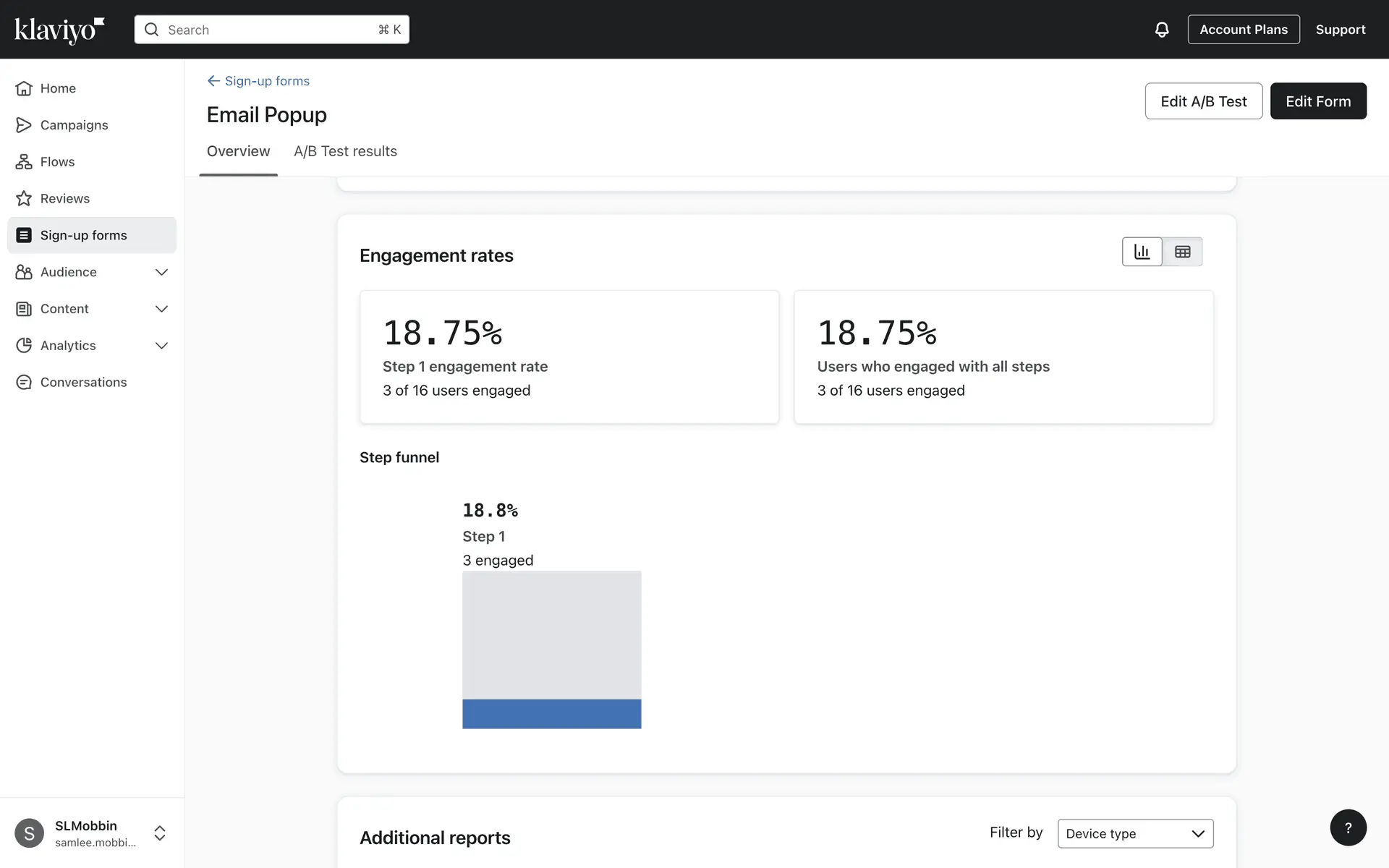Open notifications bell icon
This screenshot has width=1389, height=868.
pos(1162,30)
